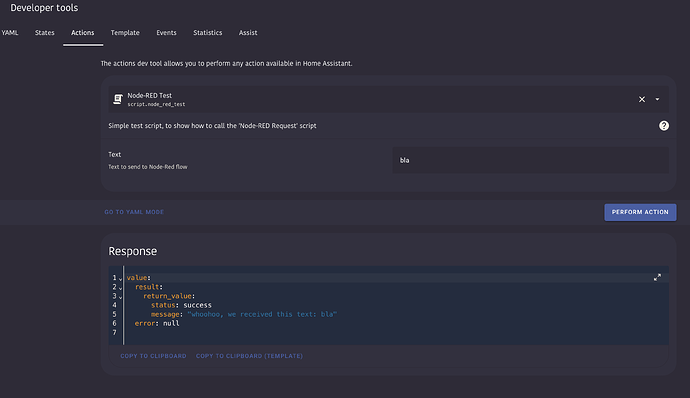Screen dimensions: 690x398
Task: Clear the selected Node-RED Test action
Action: click(642, 100)
